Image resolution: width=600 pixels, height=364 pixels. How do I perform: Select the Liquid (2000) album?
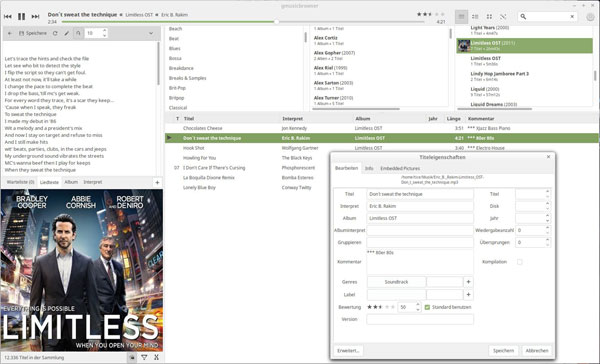tap(485, 91)
